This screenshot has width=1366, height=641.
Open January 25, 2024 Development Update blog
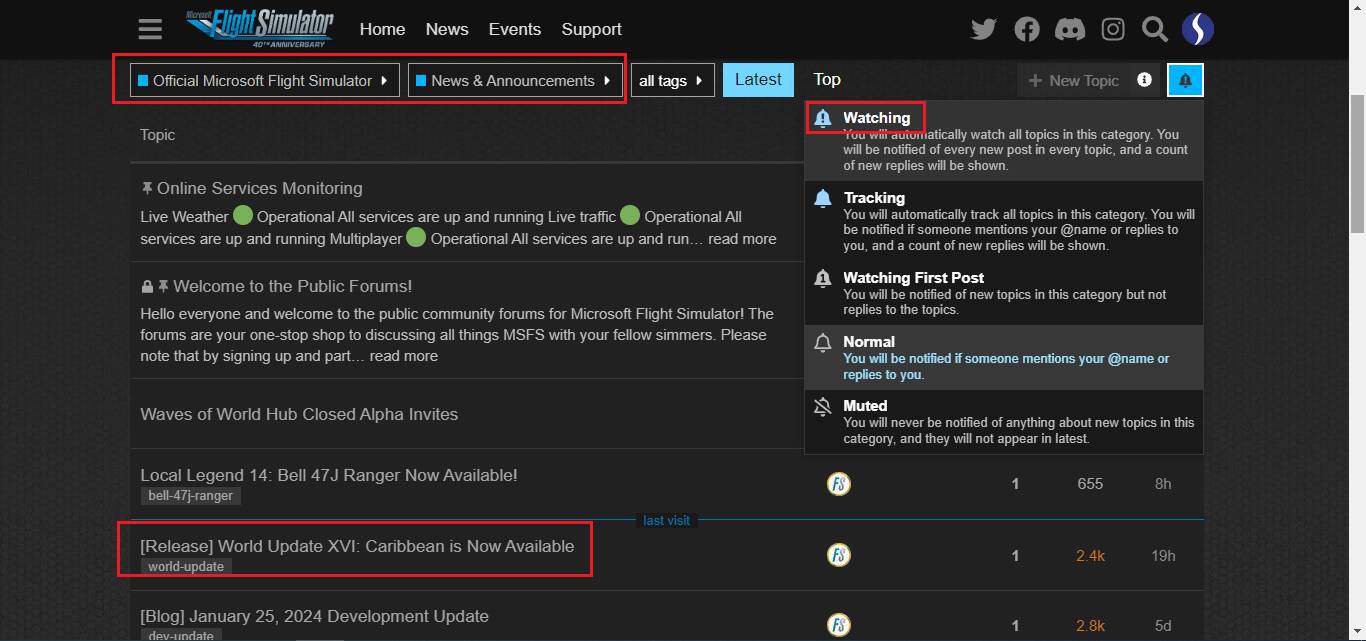pos(314,616)
